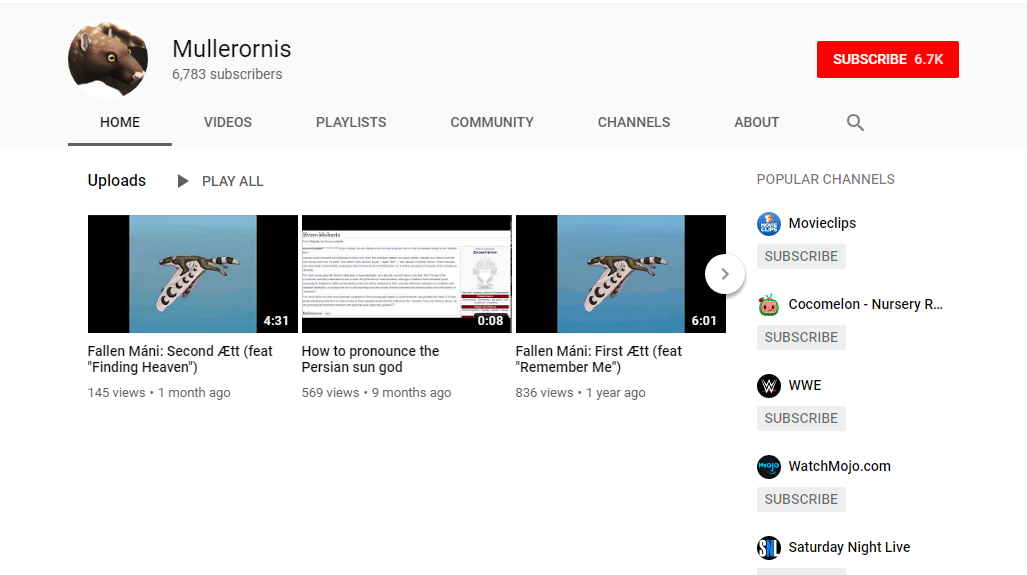Open the WatchMojo.com name link
The image size is (1027, 575).
point(840,466)
